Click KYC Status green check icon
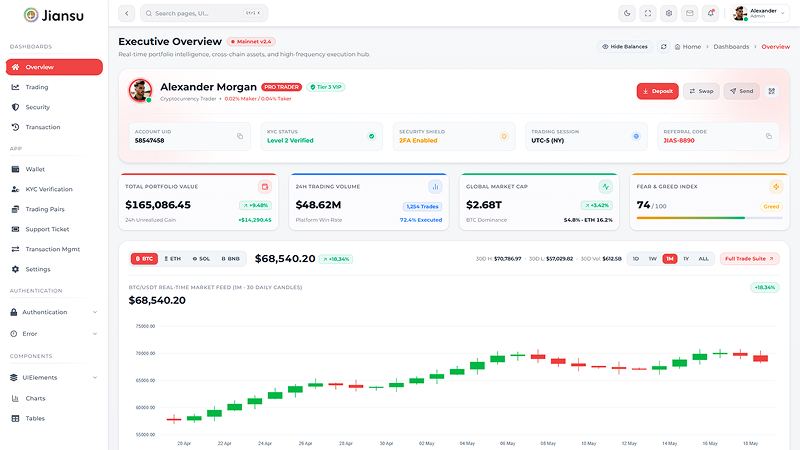This screenshot has height=450, width=800. pyautogui.click(x=371, y=136)
